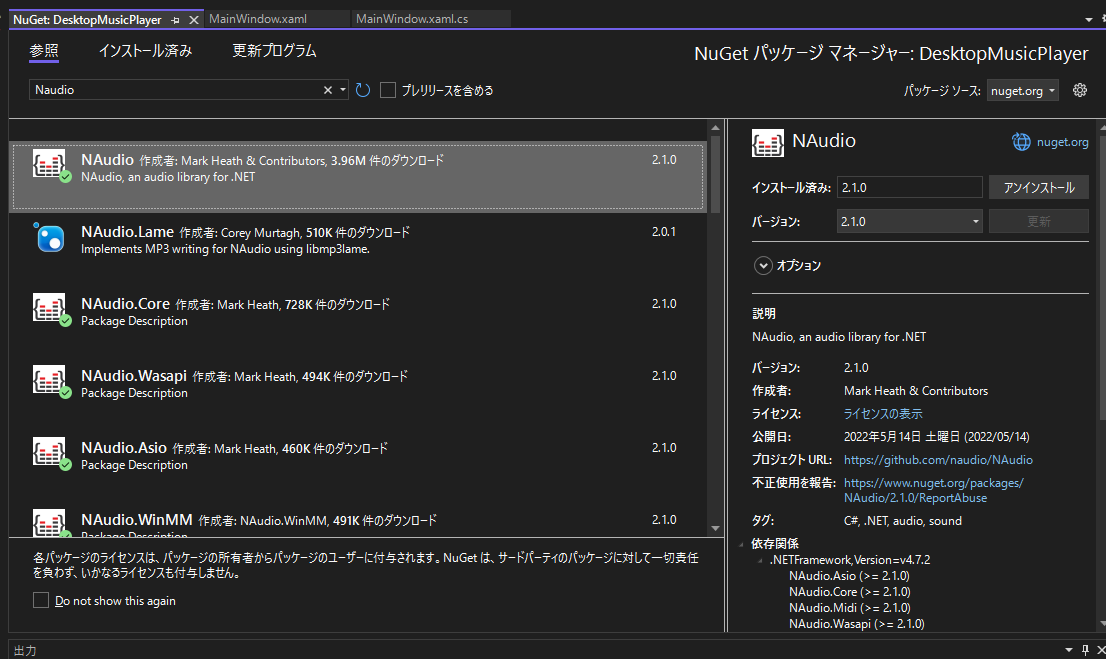Open the search history dropdown arrow
Image resolution: width=1106 pixels, height=659 pixels.
pos(343,90)
